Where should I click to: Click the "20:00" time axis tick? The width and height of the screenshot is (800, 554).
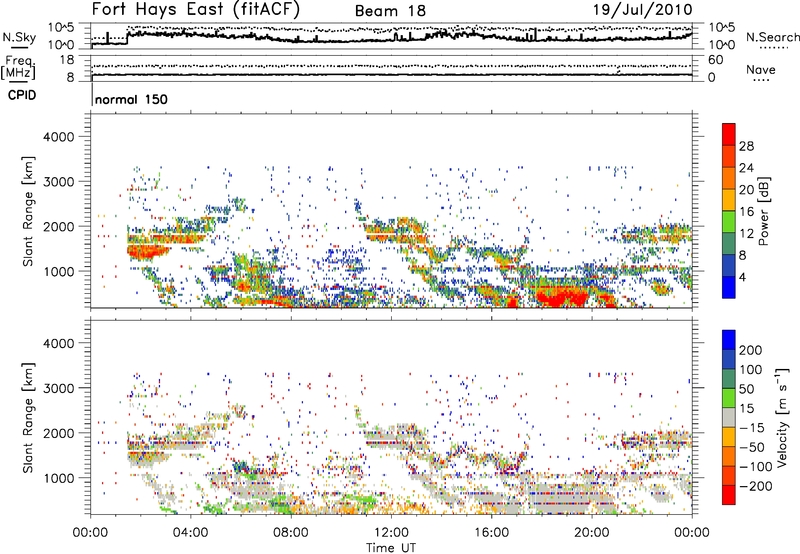[591, 533]
